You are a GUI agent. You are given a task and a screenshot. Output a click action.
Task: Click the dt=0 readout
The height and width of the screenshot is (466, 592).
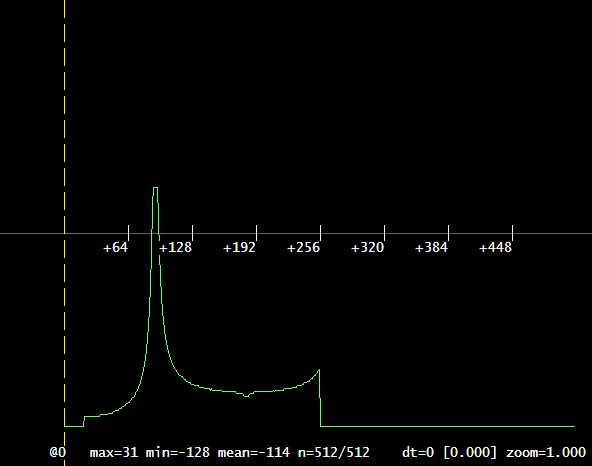click(418, 452)
